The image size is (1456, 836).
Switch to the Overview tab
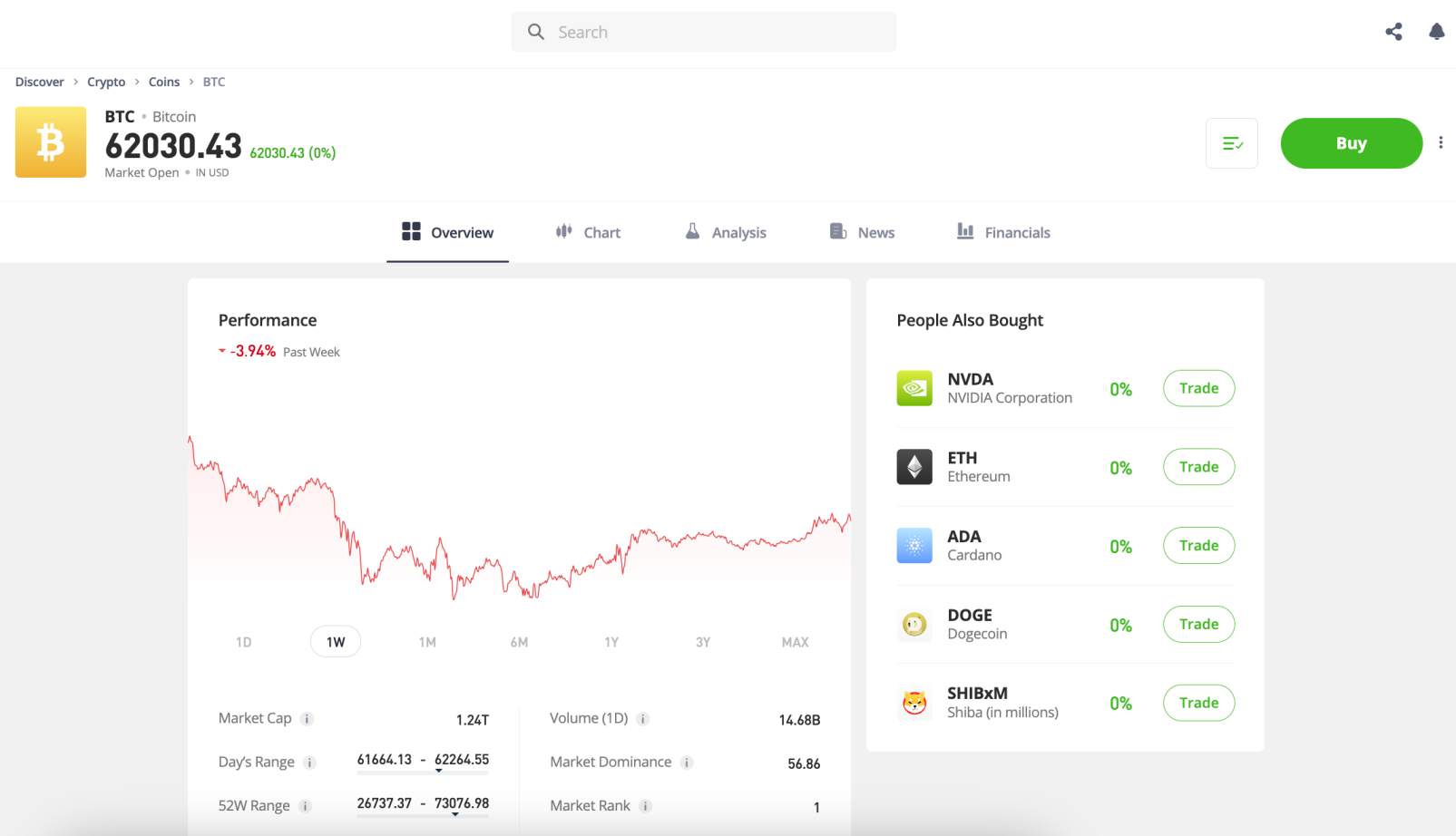coord(447,233)
